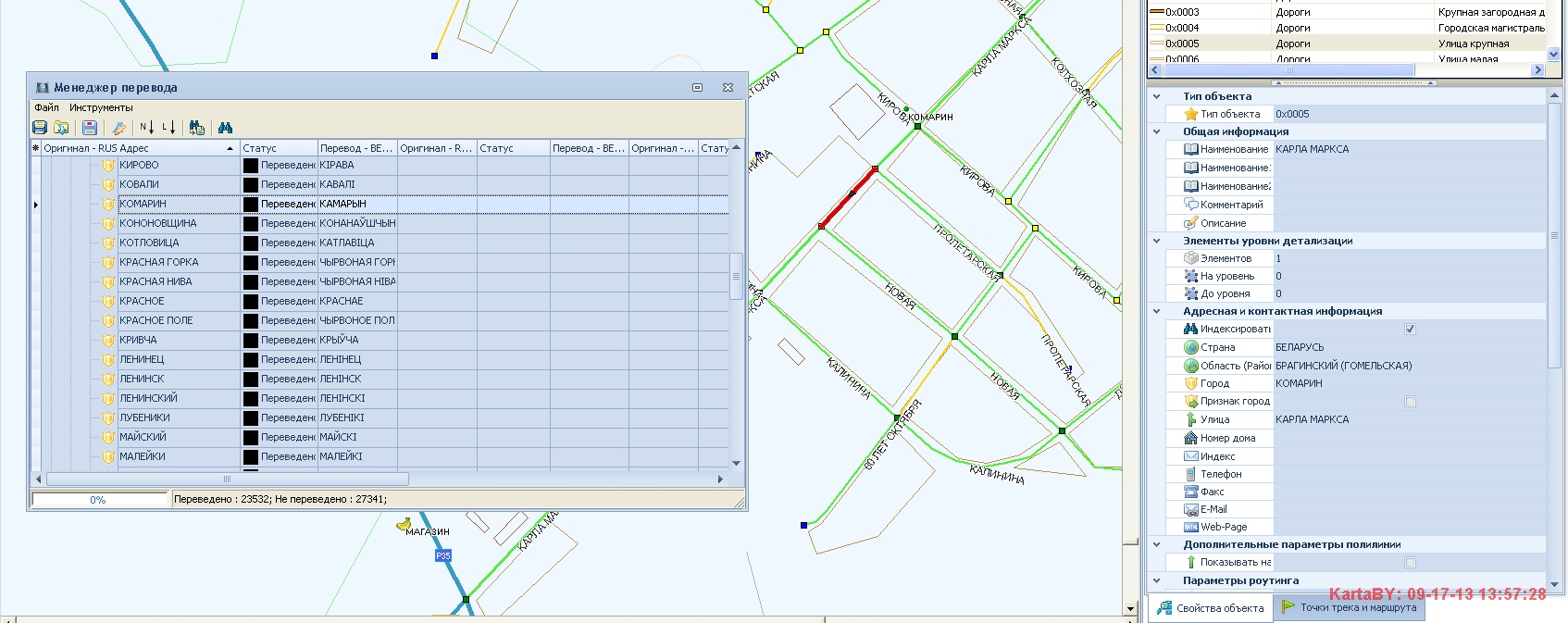Screen dimensions: 1568x623
Task: Open the Файл menu
Action: (x=46, y=107)
